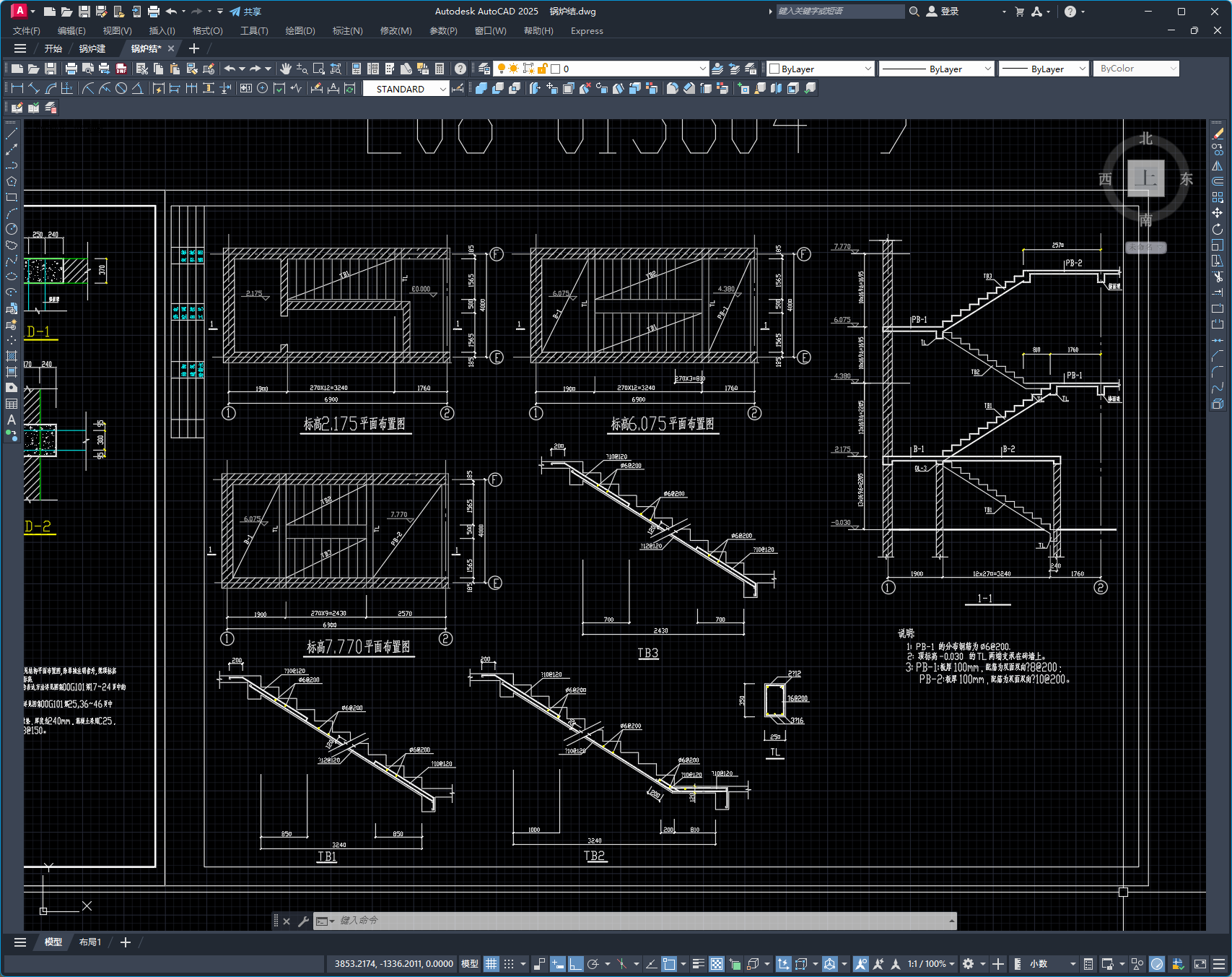The image size is (1232, 977).
Task: Open the STANDARD dimension style dropdown
Action: (442, 89)
